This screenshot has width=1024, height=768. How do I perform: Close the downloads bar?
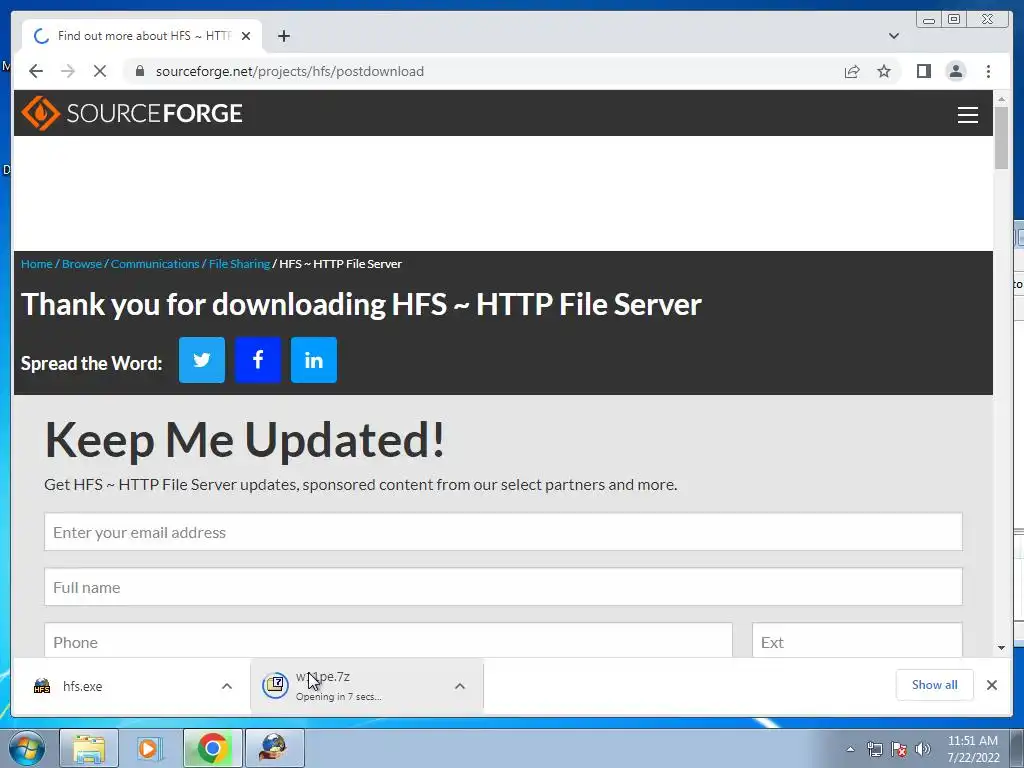point(991,685)
